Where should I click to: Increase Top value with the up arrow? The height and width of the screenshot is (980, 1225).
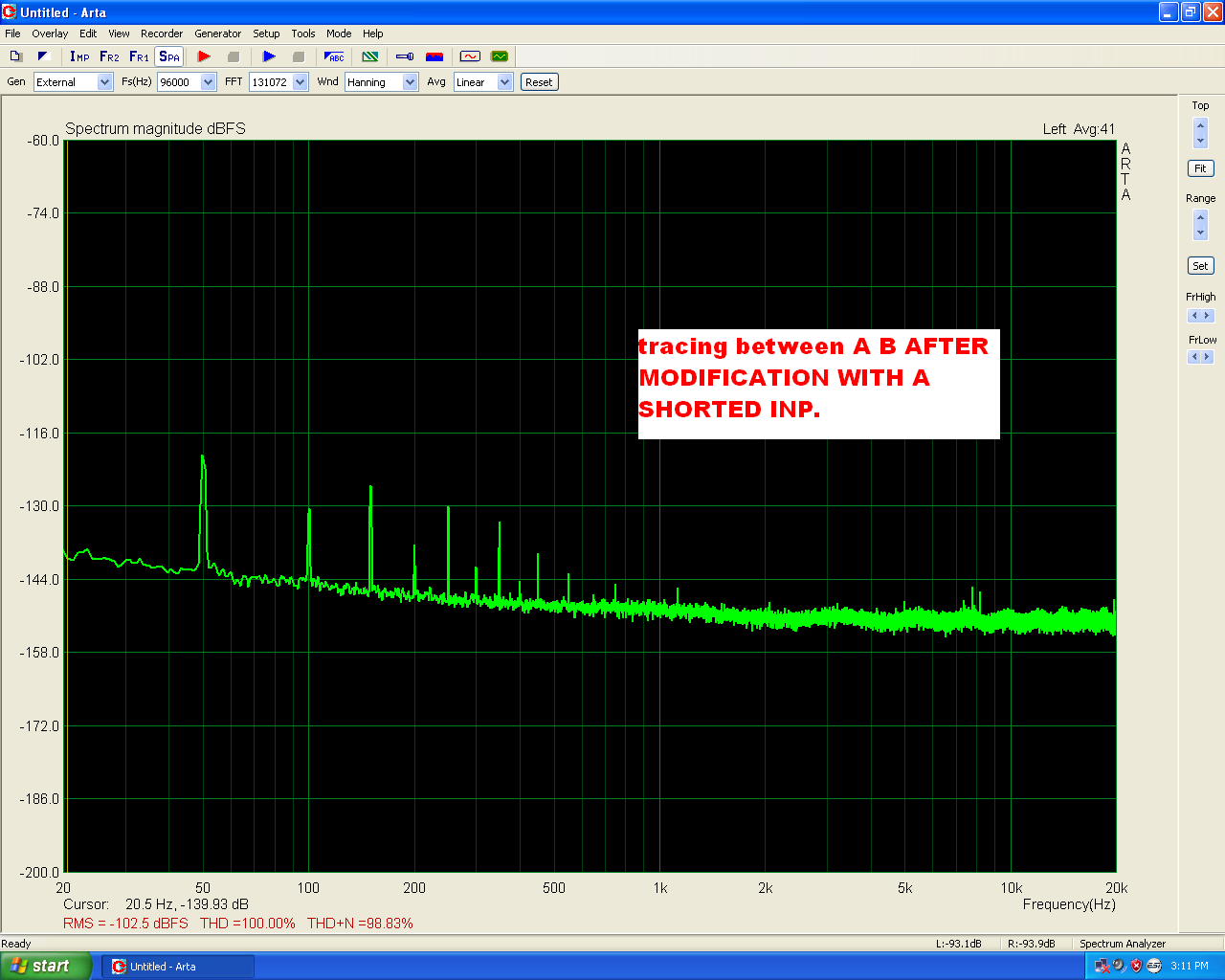tap(1201, 125)
